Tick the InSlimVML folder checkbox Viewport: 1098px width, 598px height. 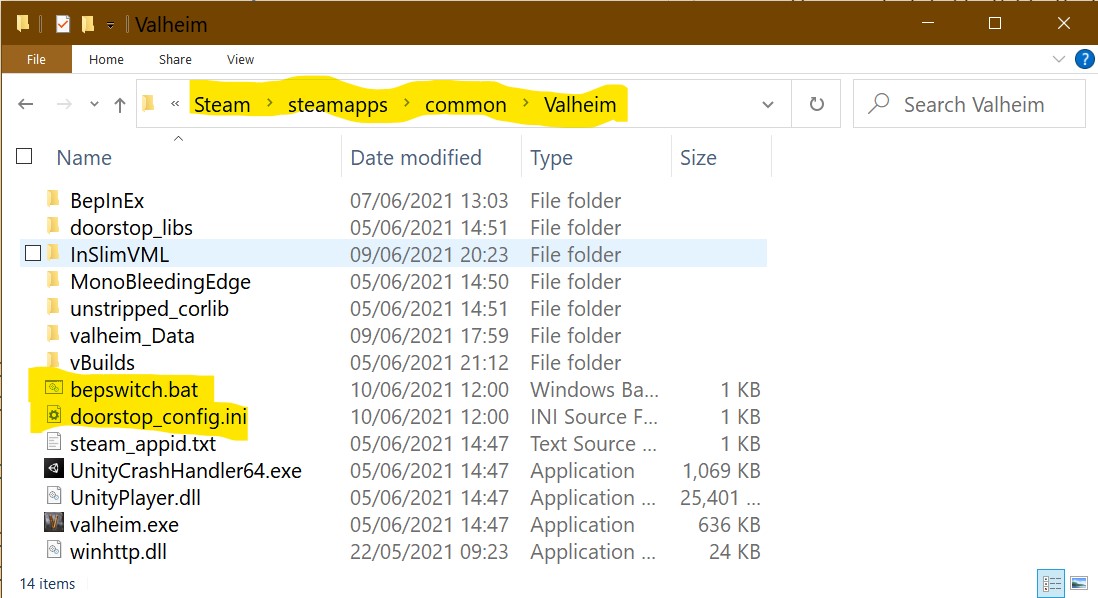33,253
